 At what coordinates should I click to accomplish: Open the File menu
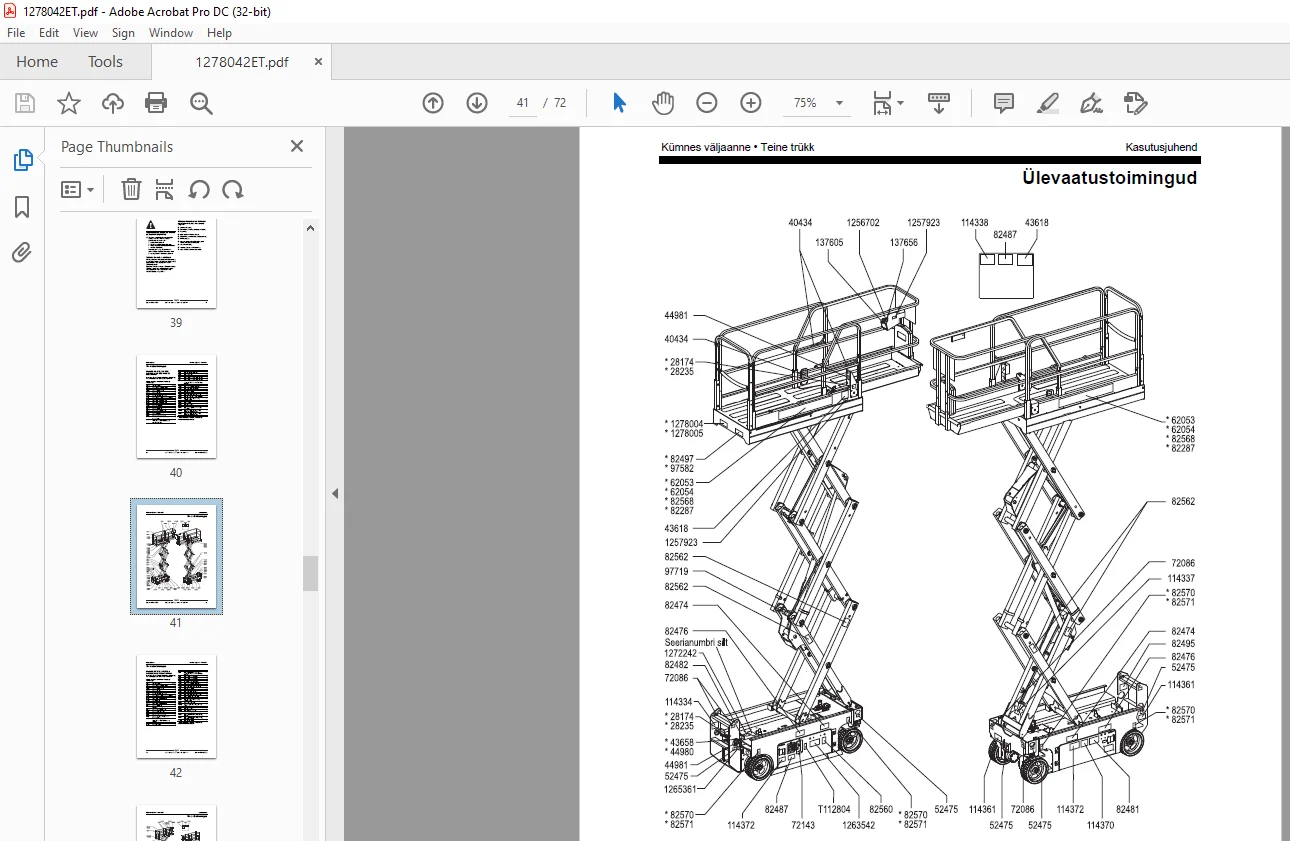coord(16,33)
